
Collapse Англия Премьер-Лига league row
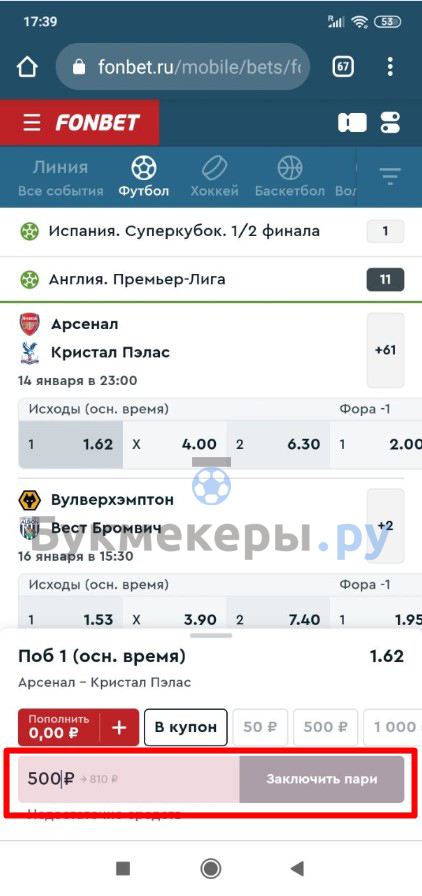[x=211, y=279]
